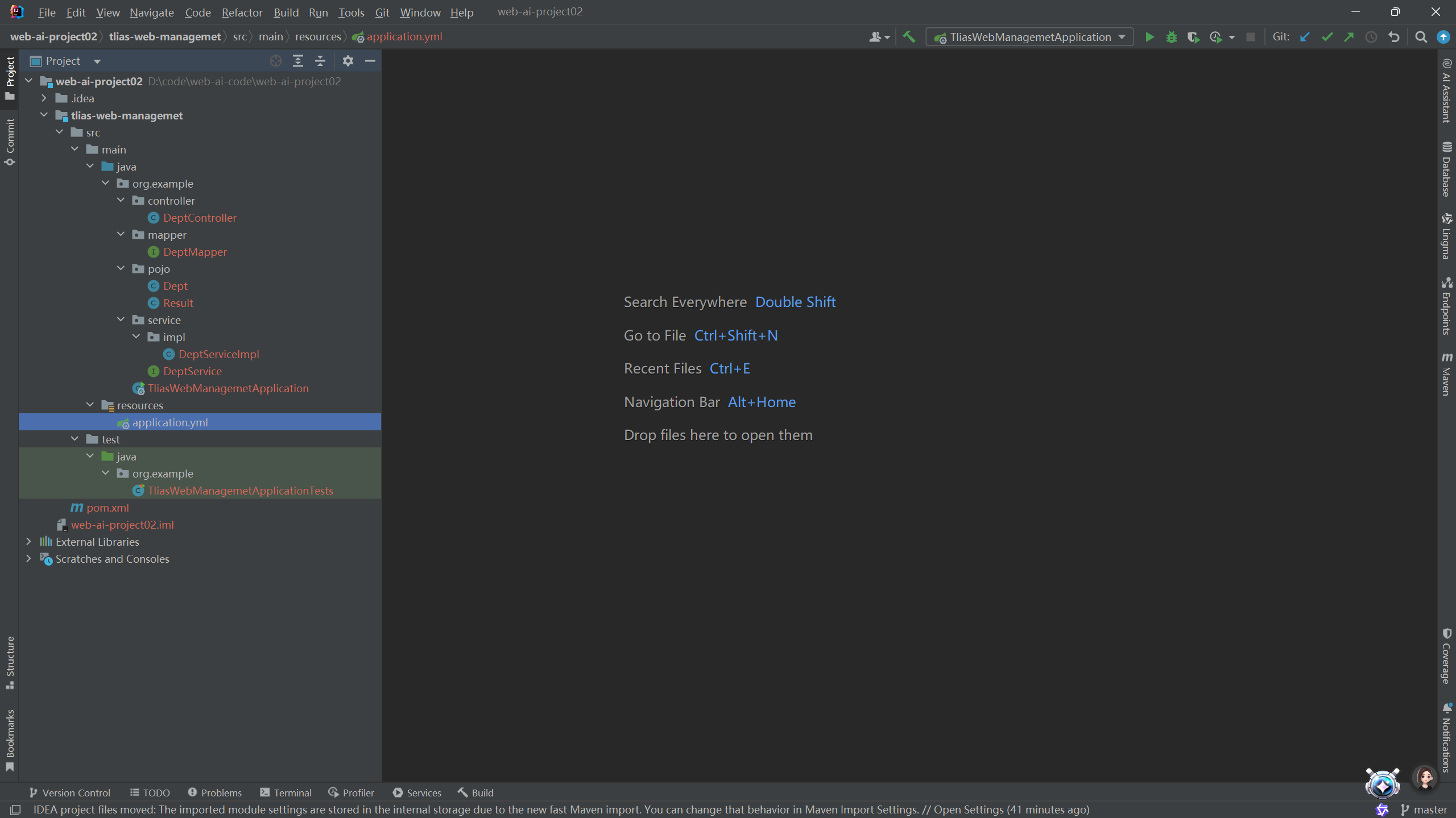1456x818 pixels.
Task: Click the green Run button
Action: [x=1149, y=37]
